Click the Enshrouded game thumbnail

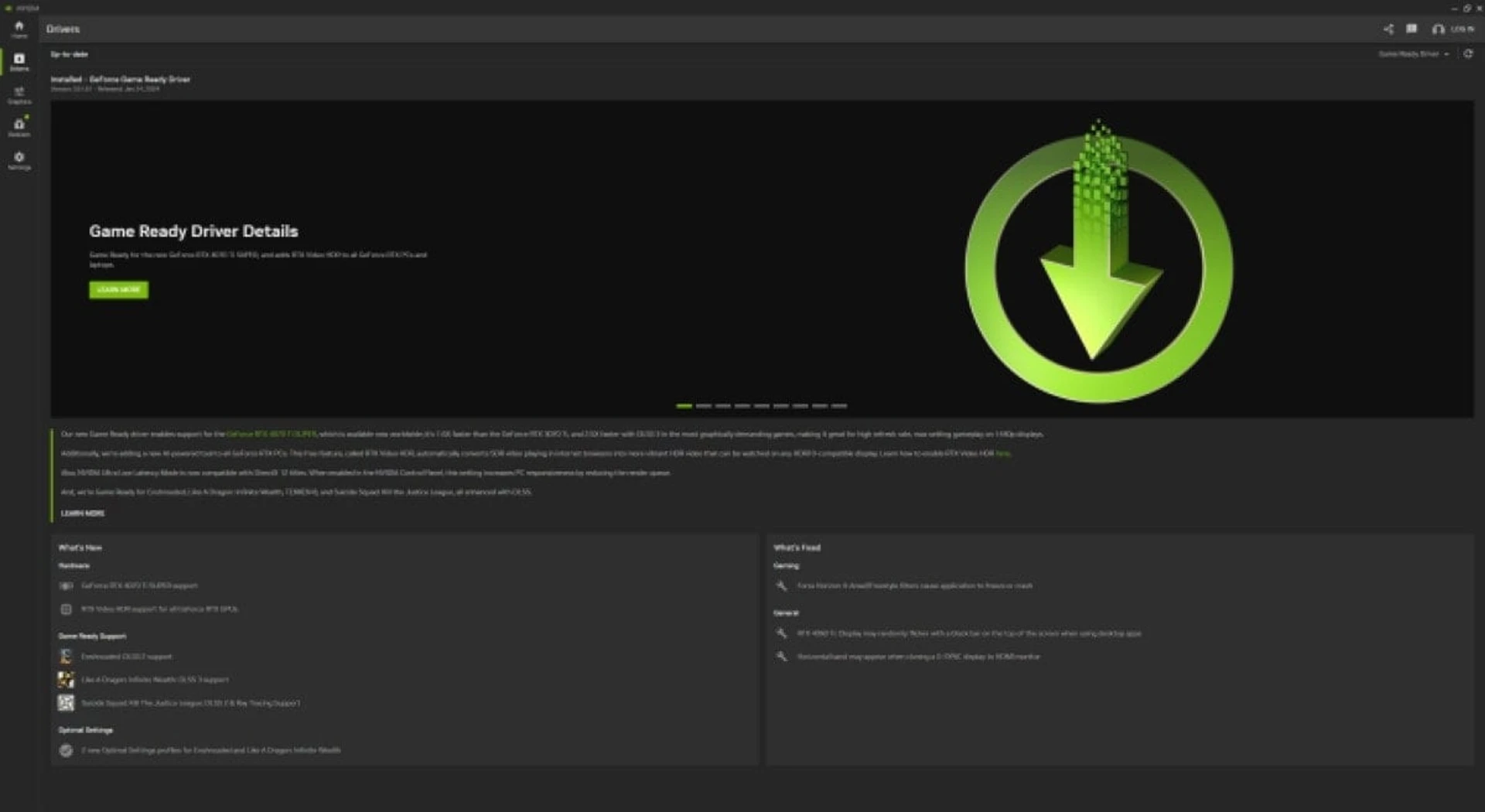[66, 657]
